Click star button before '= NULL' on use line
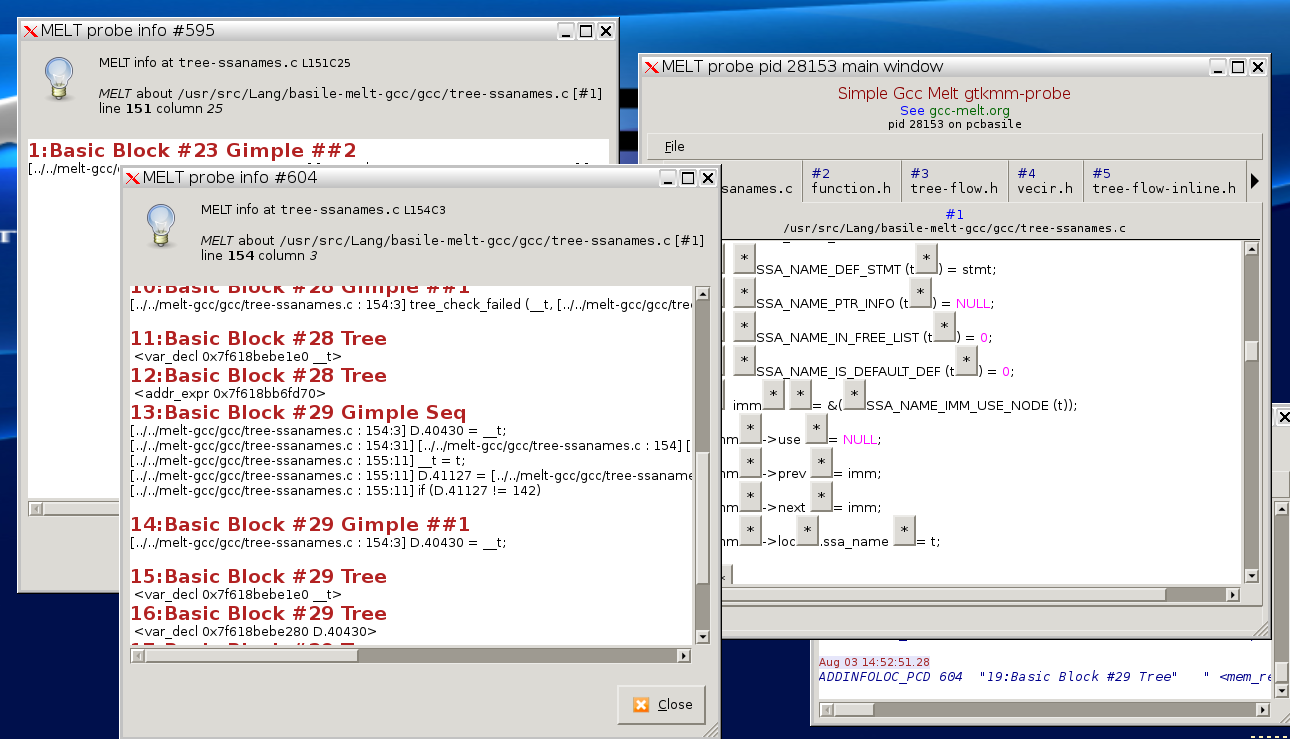Screen dimensions: 1290x739 (817, 430)
